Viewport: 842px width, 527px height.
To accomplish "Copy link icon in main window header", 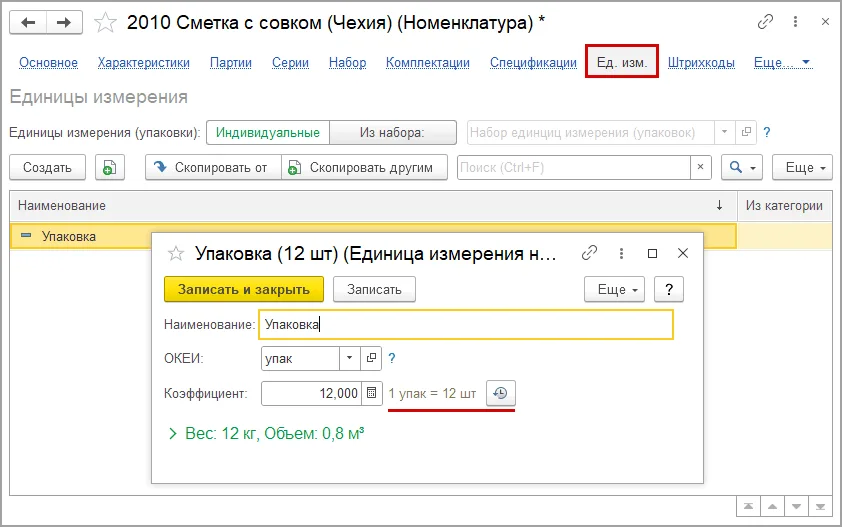I will coord(765,22).
